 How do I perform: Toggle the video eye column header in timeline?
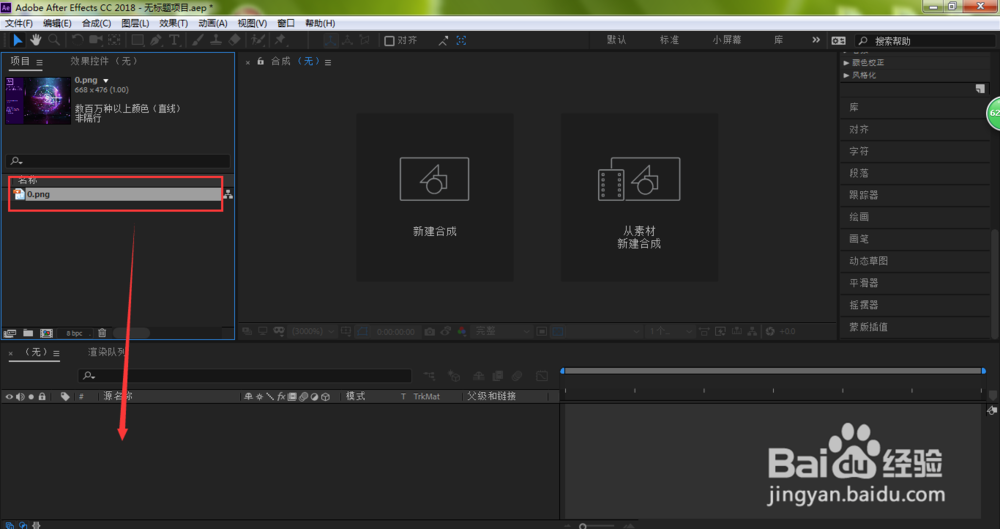[9, 397]
